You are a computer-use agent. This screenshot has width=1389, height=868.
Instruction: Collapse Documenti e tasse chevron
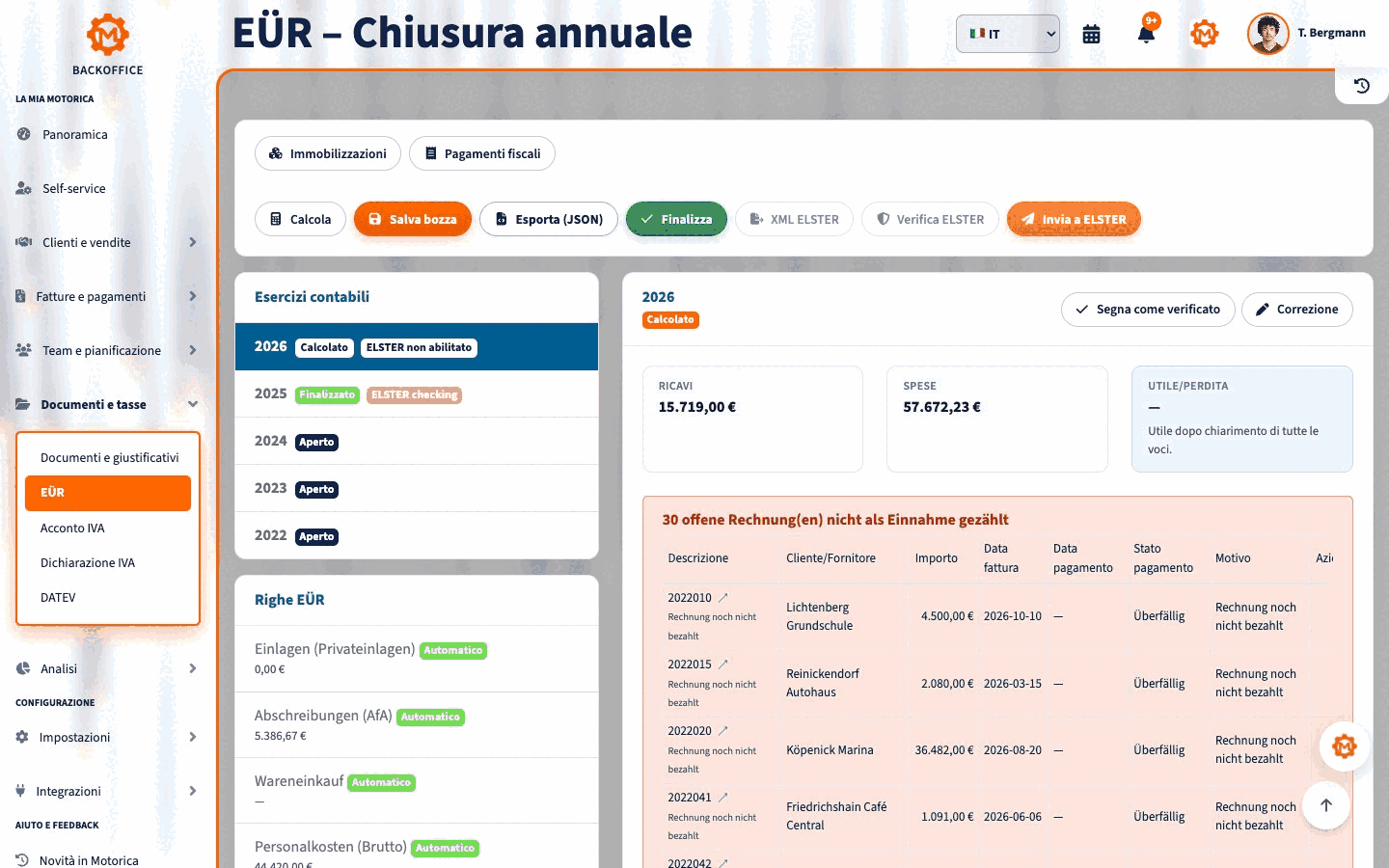coord(193,404)
